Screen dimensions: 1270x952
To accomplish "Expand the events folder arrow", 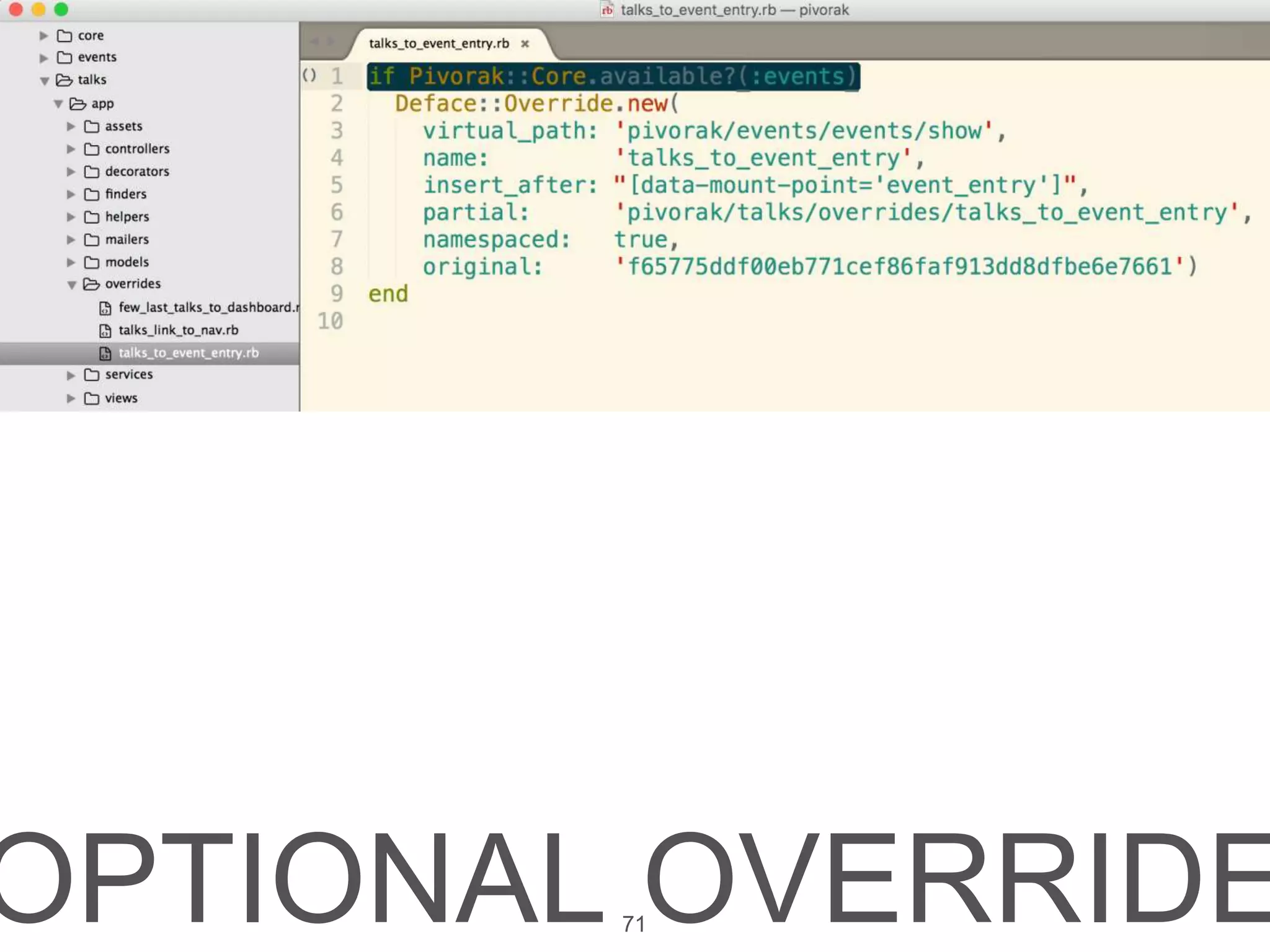I will click(43, 58).
